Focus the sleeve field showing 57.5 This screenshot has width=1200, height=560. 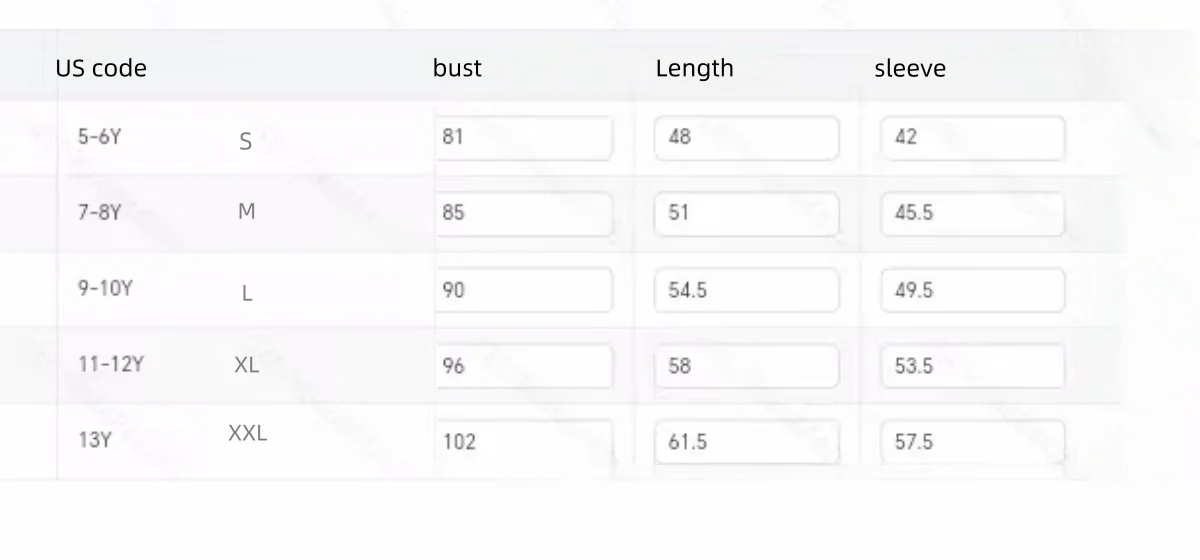pos(972,441)
